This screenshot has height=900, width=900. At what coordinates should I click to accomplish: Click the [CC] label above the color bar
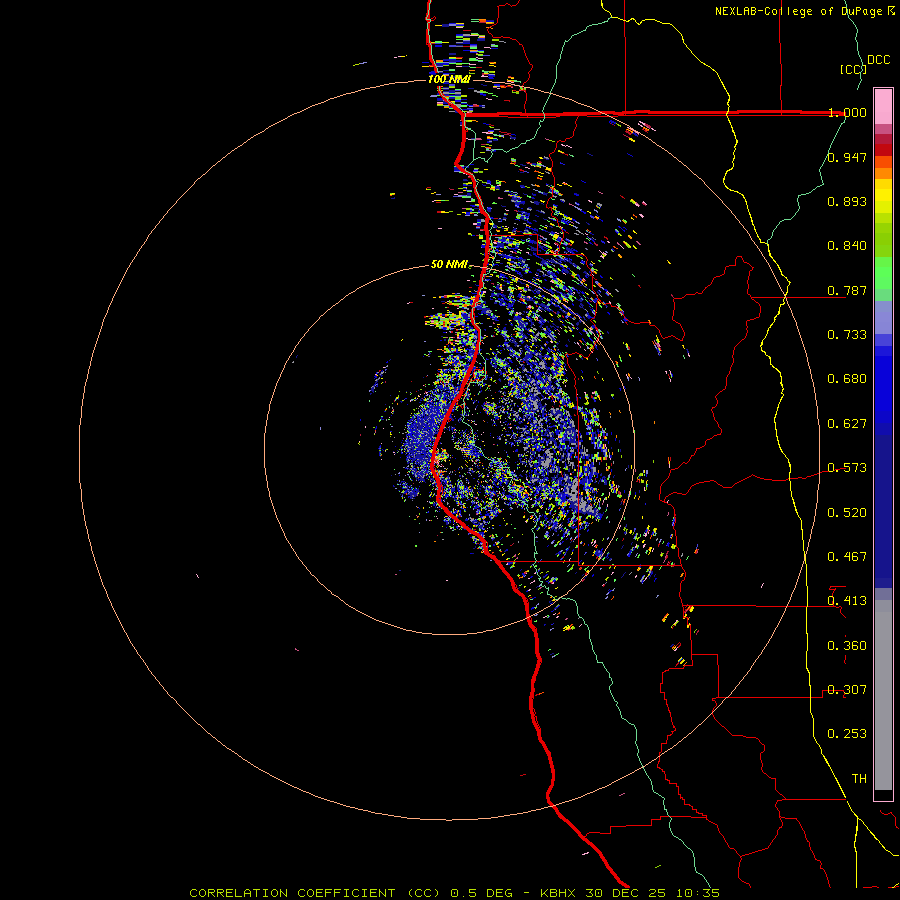click(x=853, y=69)
